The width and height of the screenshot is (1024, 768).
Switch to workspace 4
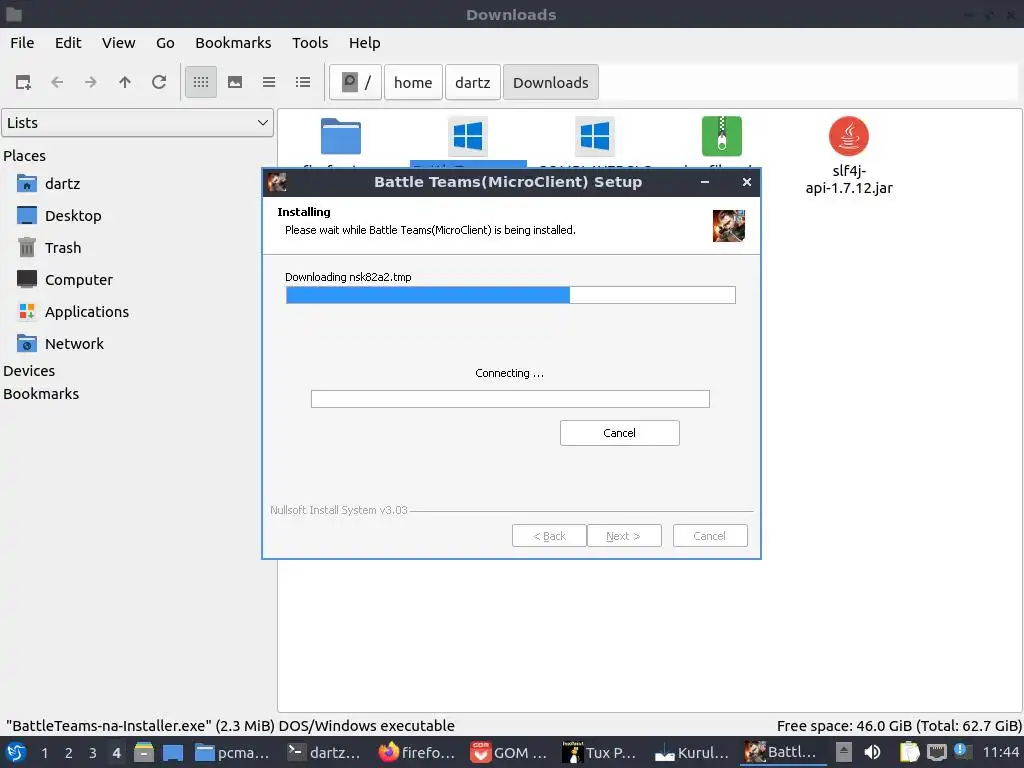[116, 753]
